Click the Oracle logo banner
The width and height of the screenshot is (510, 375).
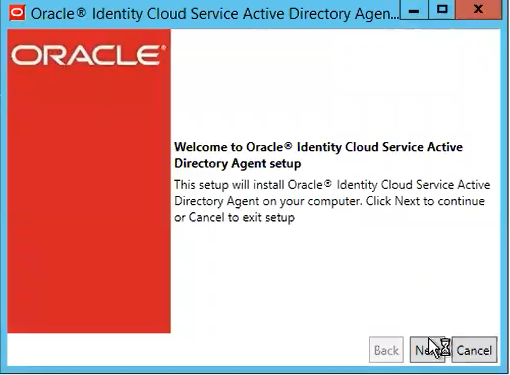click(89, 181)
